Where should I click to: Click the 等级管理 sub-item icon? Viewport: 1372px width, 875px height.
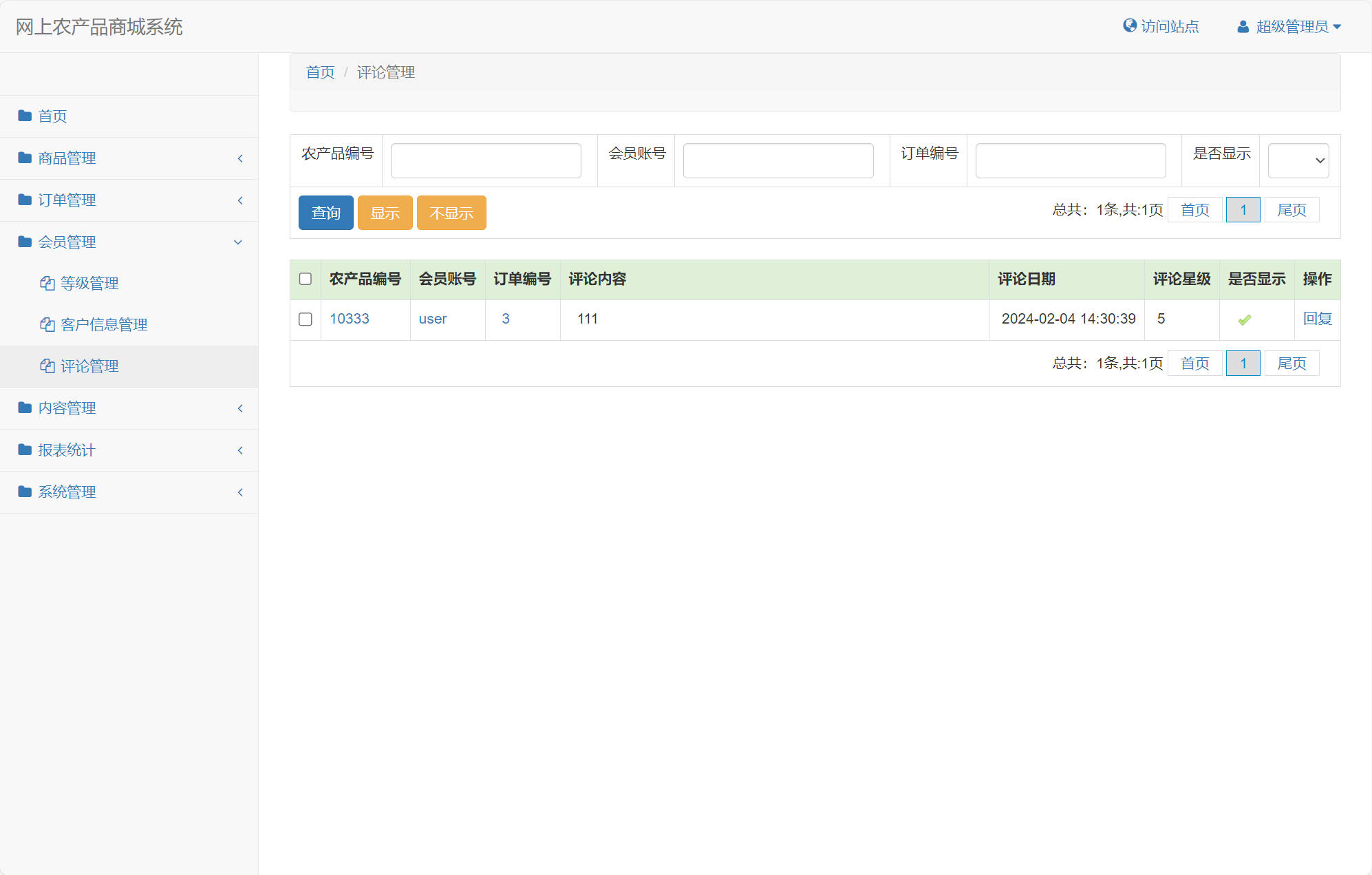point(46,282)
